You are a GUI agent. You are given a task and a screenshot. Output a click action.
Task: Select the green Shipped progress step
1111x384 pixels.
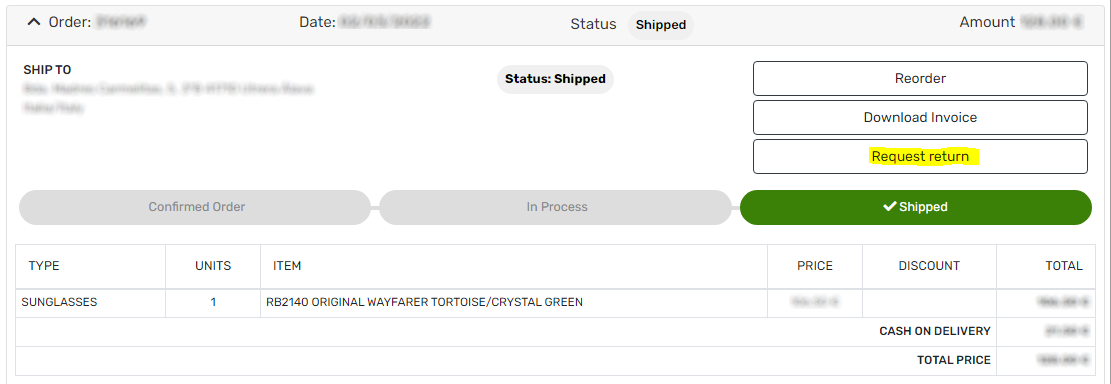[915, 208]
